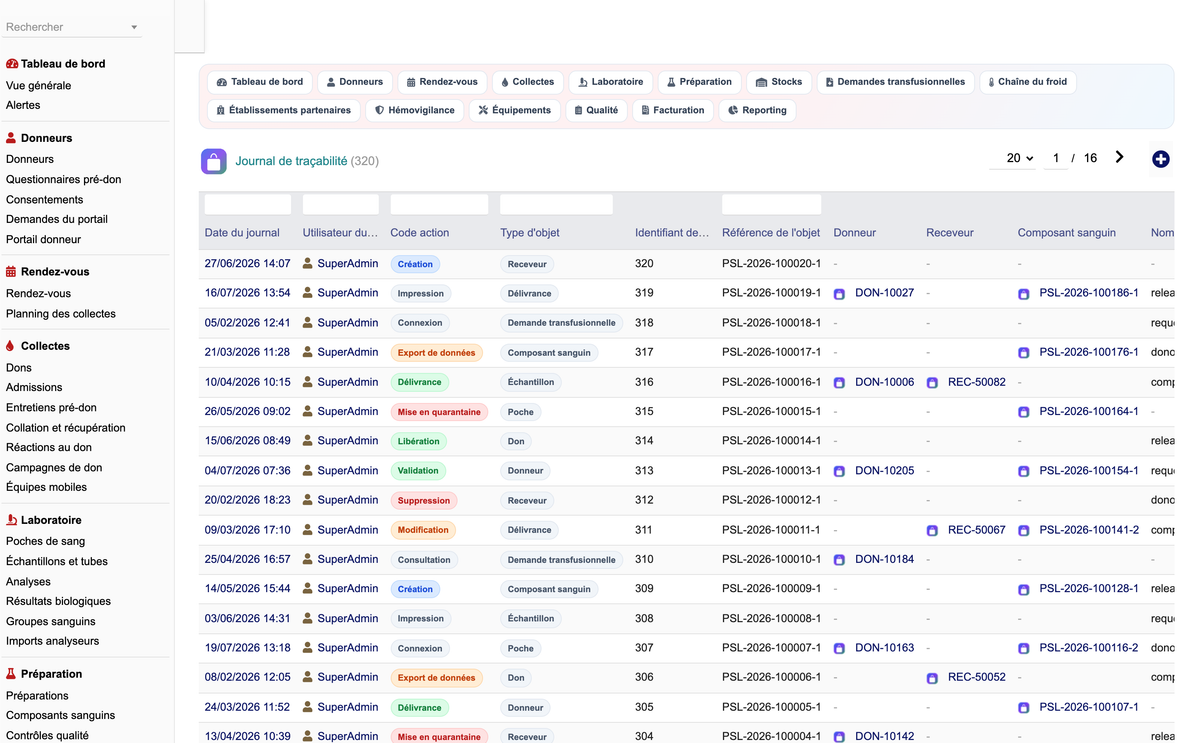
Task: Open Planning des collectes in sidebar
Action: tap(61, 314)
